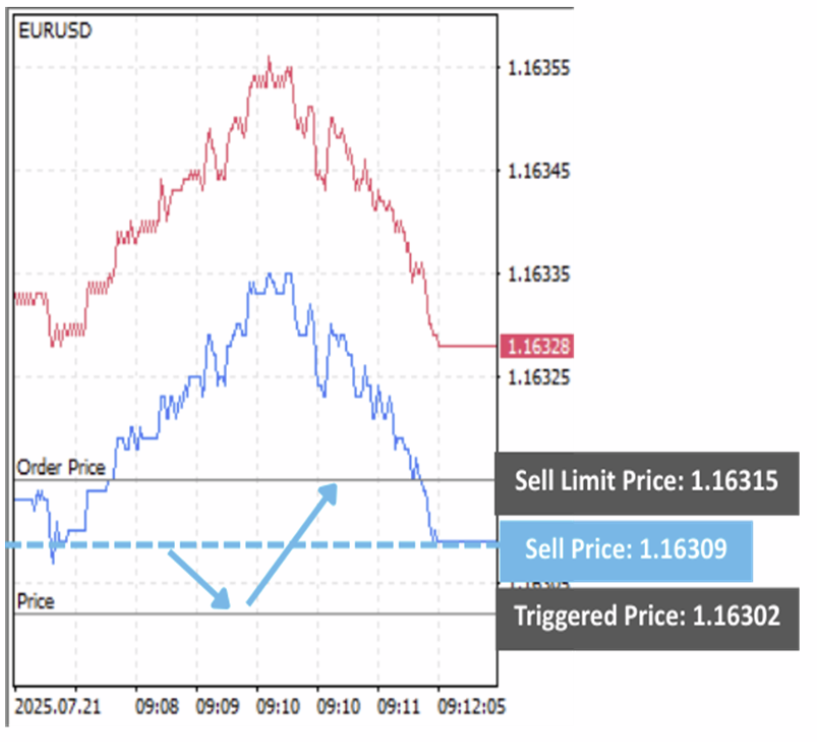The image size is (817, 742).
Task: Select the red 1.16328 ask price tag
Action: (538, 347)
